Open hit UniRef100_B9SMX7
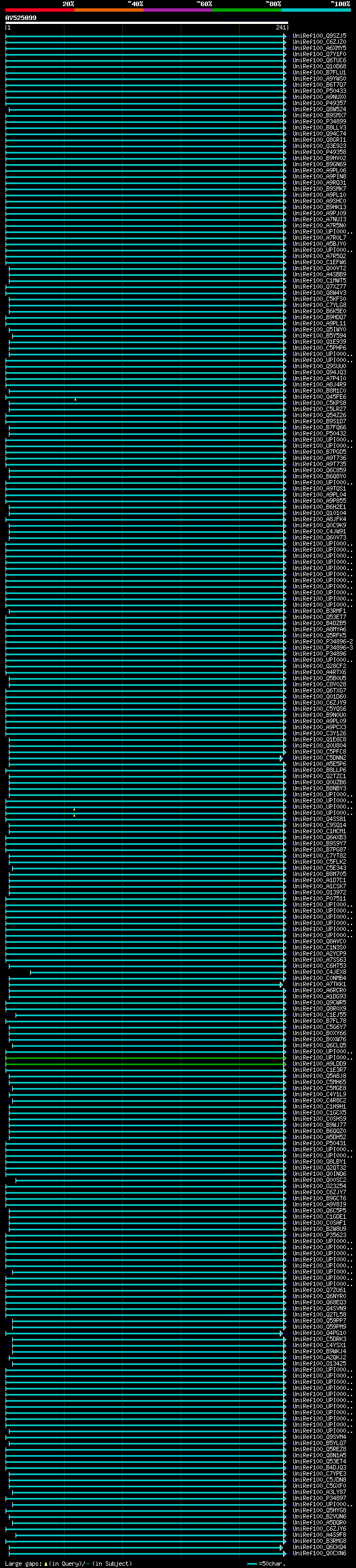This screenshot has height=1568, width=356. [319, 116]
